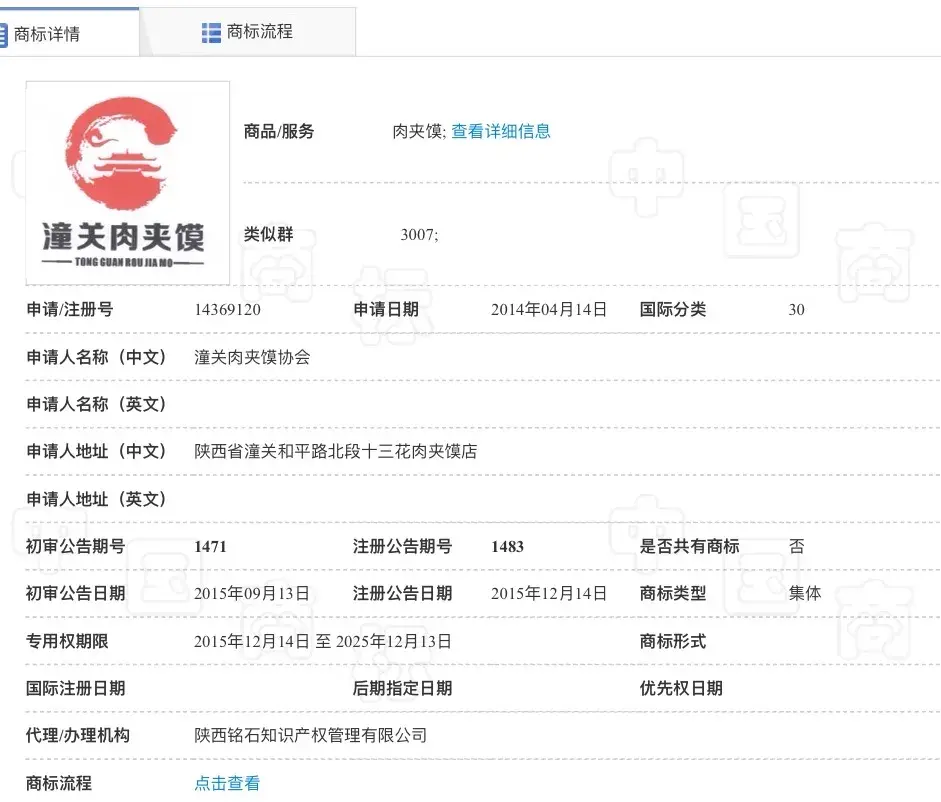
Task: Select registration announcement date 2015年12月14日
Action: (x=549, y=594)
